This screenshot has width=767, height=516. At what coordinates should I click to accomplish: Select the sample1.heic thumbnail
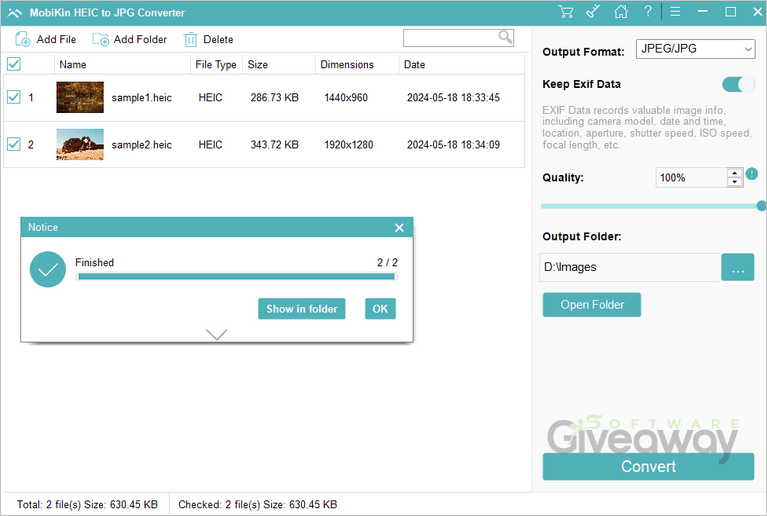coord(80,97)
